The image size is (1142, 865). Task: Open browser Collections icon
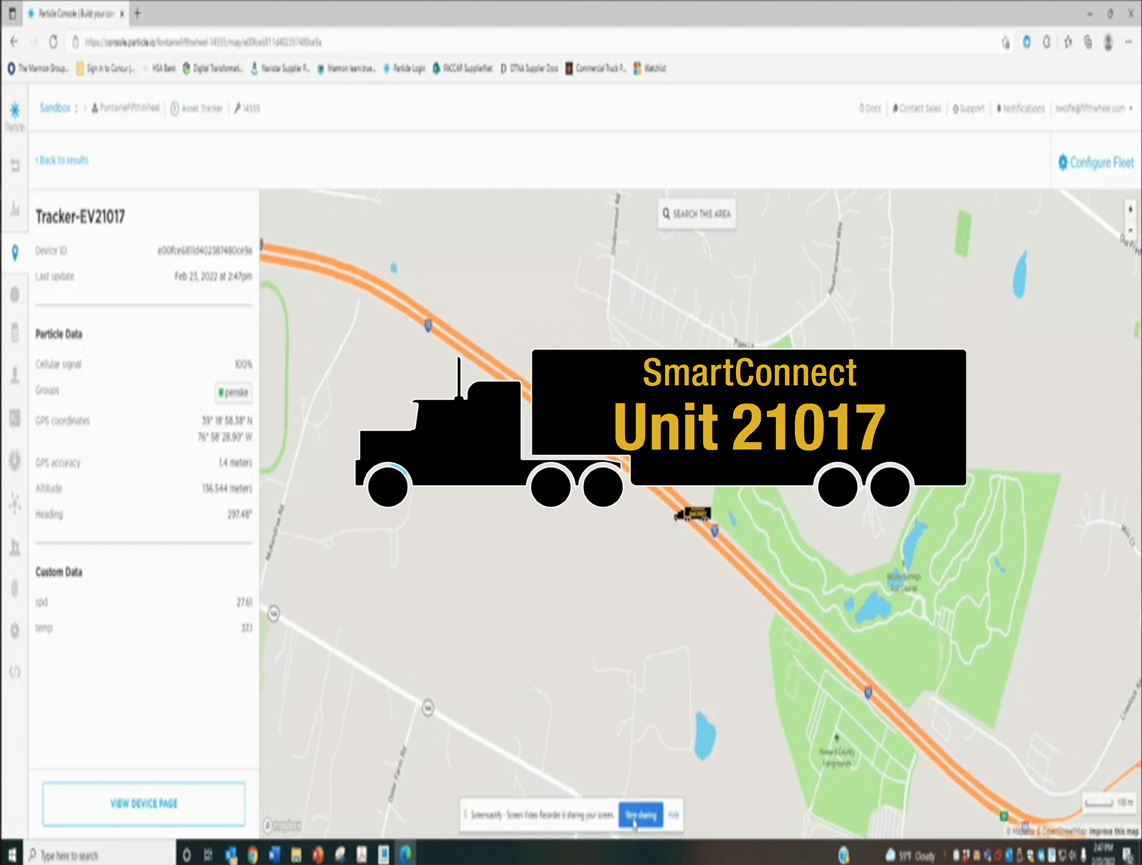click(x=1088, y=42)
